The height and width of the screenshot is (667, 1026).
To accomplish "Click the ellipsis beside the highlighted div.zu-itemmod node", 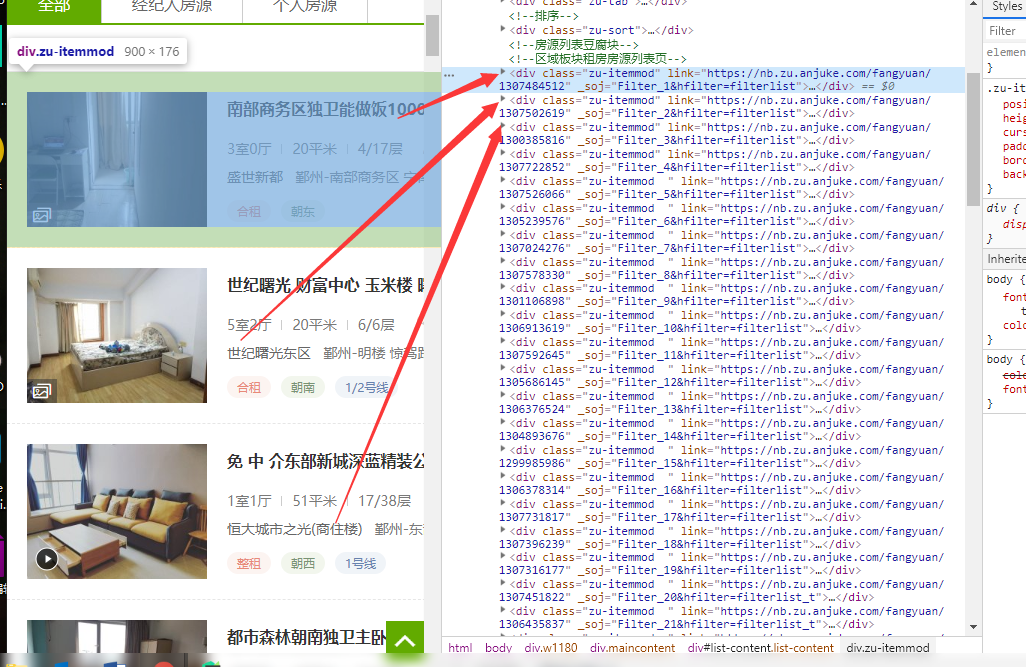I will point(448,74).
